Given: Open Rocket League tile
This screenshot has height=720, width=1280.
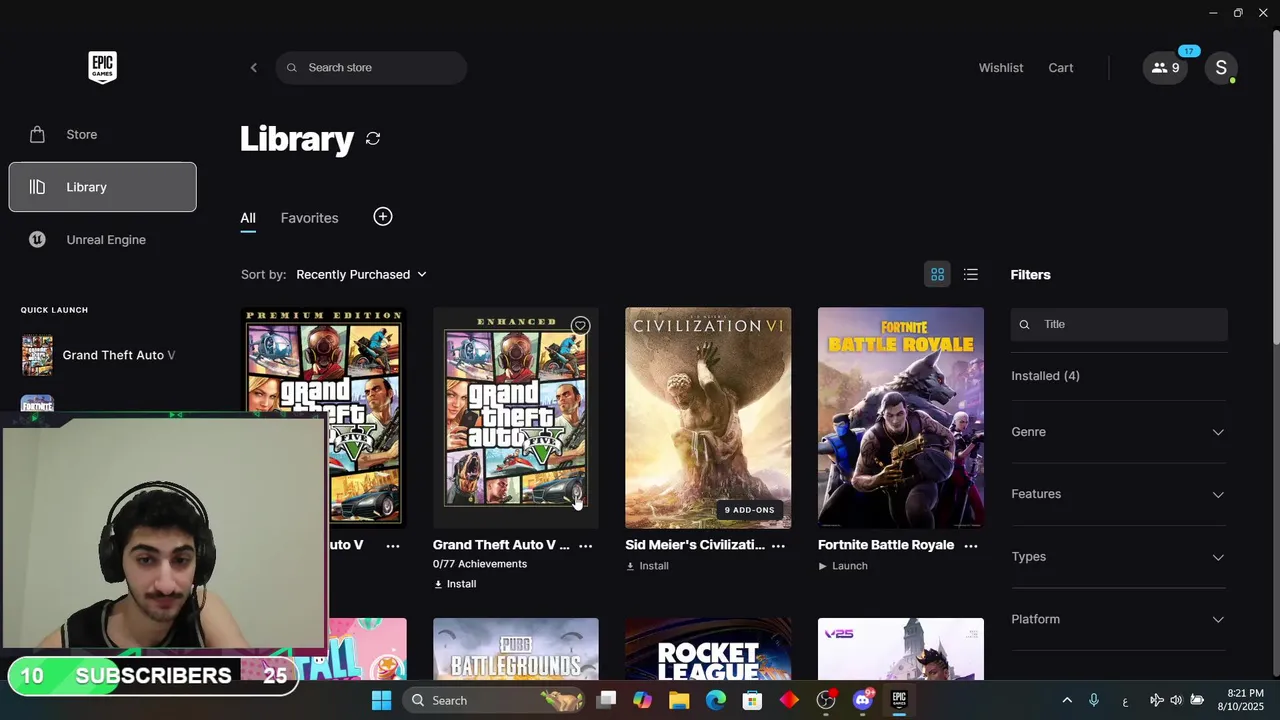Looking at the screenshot, I should click(x=708, y=649).
